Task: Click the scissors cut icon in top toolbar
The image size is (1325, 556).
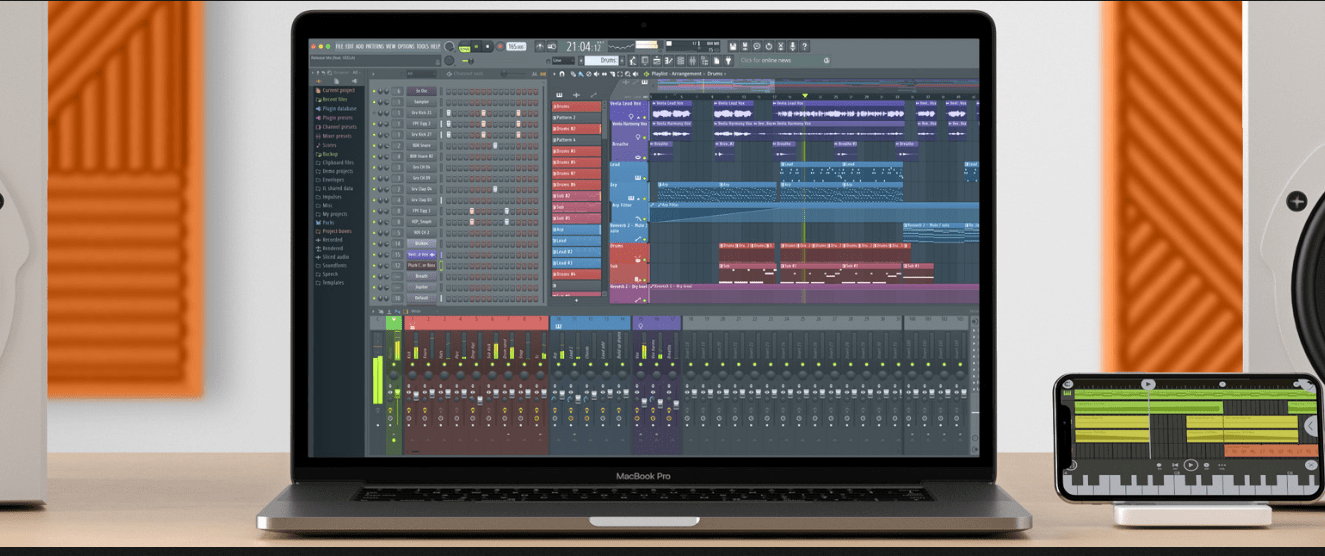Action: pyautogui.click(x=781, y=46)
